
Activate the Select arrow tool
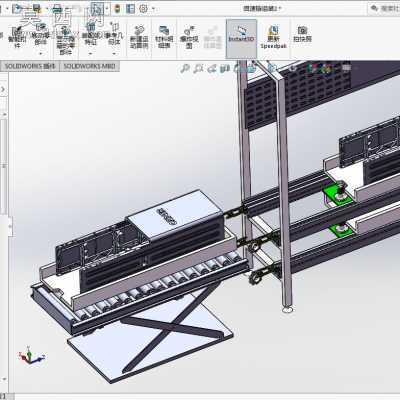[97, 9]
